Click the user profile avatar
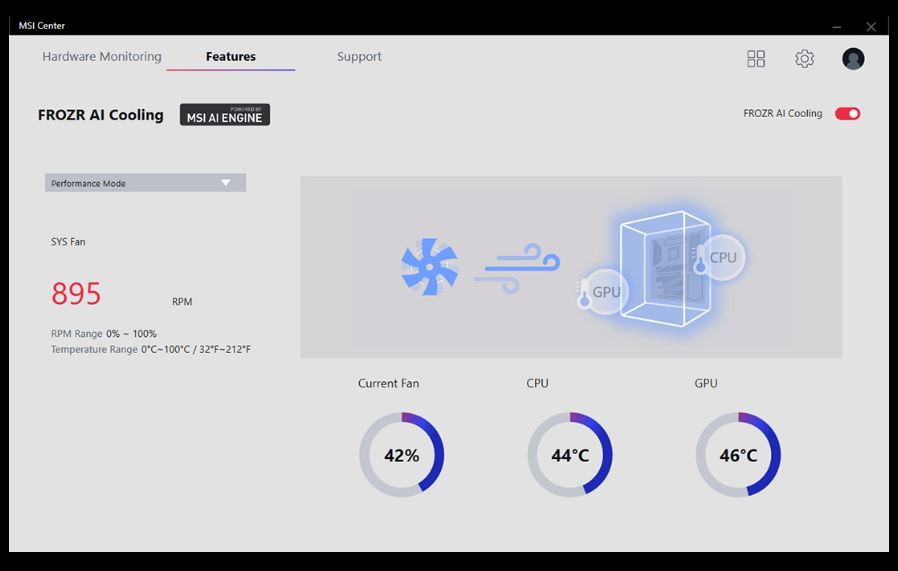This screenshot has width=898, height=571. (853, 58)
